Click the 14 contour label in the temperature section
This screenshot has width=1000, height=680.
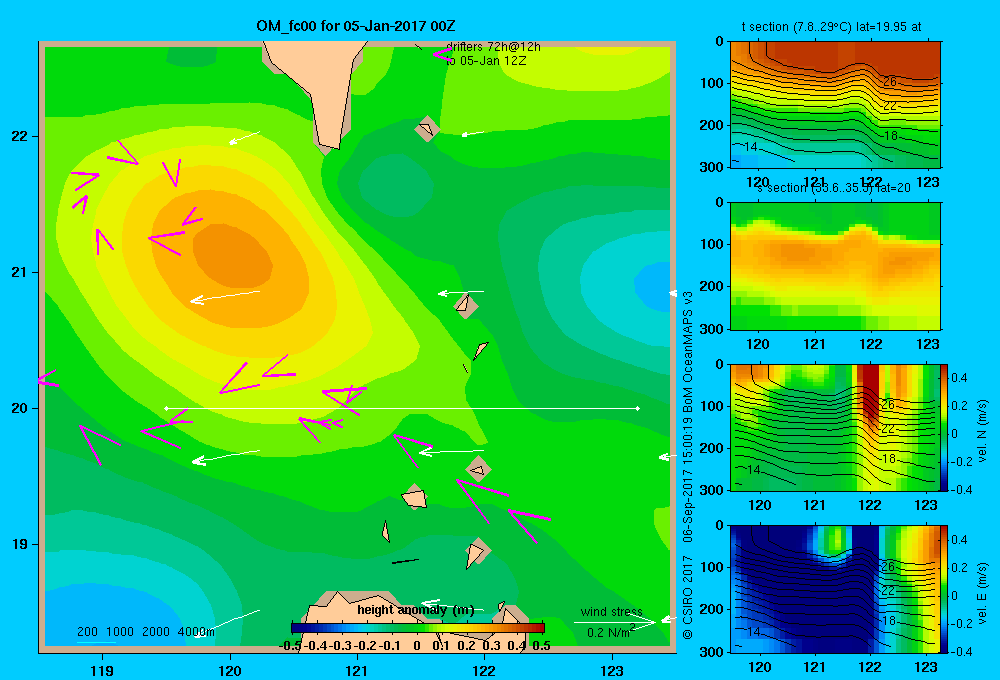click(x=751, y=147)
